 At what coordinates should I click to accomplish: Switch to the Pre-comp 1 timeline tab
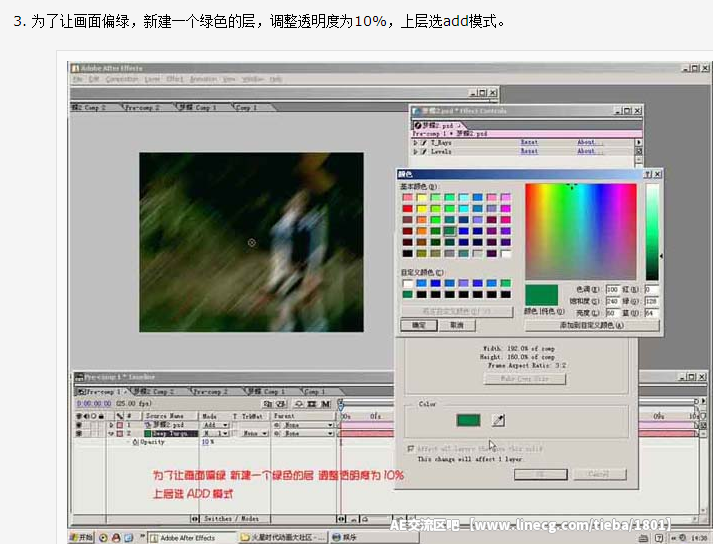click(x=102, y=392)
